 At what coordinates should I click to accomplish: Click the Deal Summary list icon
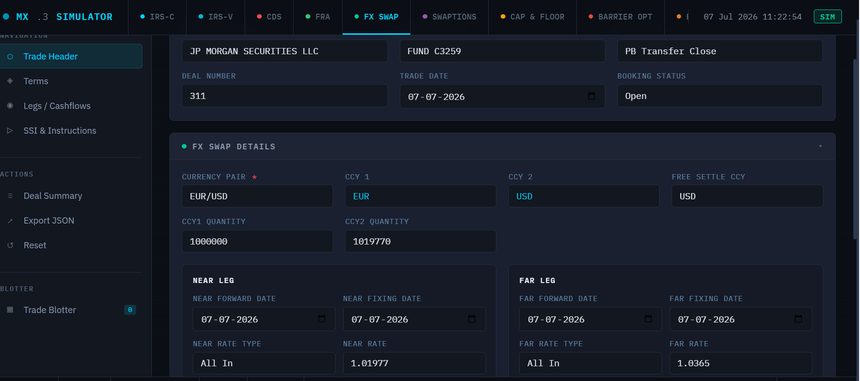[10, 196]
